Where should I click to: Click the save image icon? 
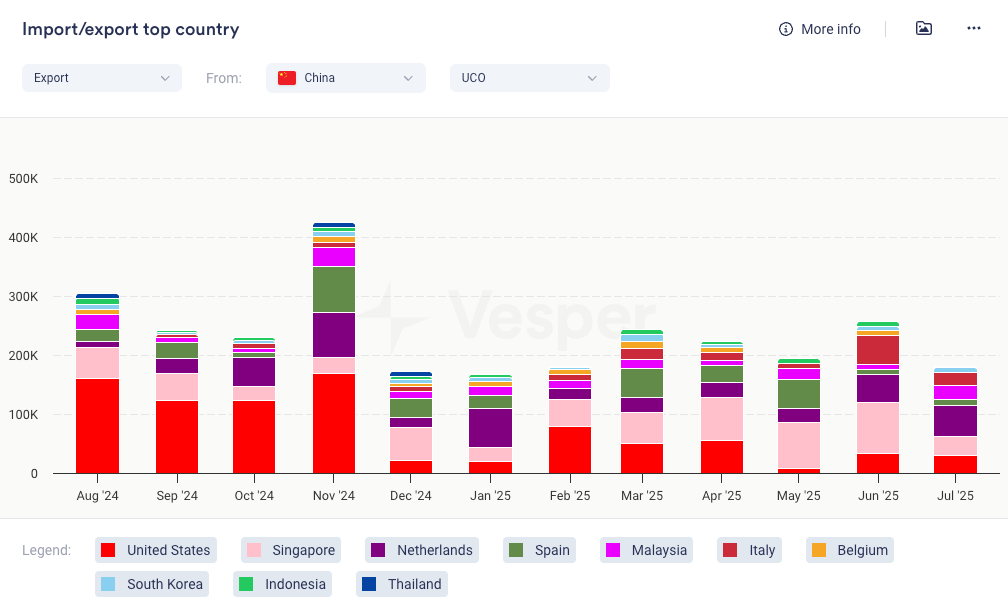[x=924, y=29]
